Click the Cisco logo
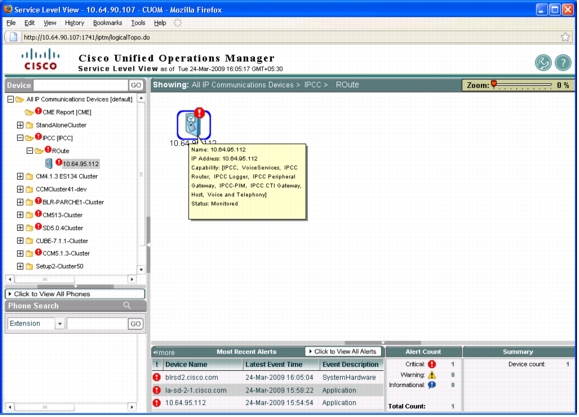Viewport: 579px width, 417px height. click(x=41, y=59)
